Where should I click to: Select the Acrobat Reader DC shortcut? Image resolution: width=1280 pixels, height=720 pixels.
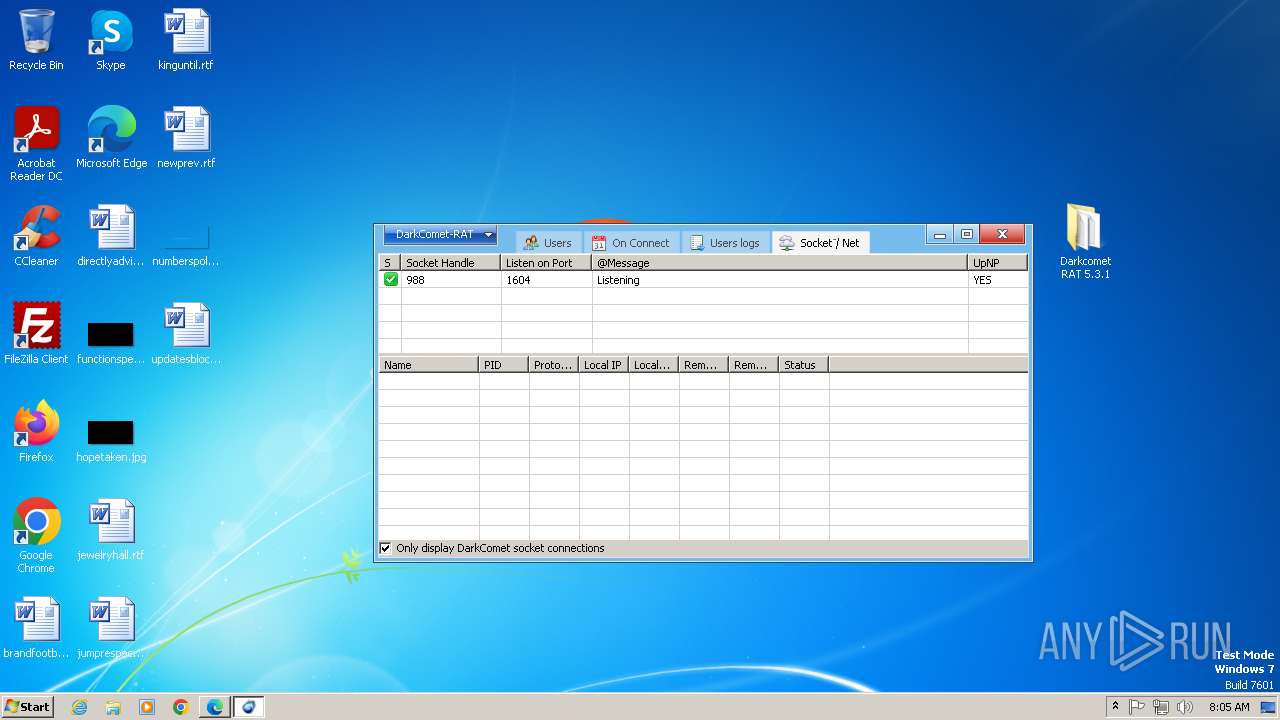pyautogui.click(x=36, y=144)
